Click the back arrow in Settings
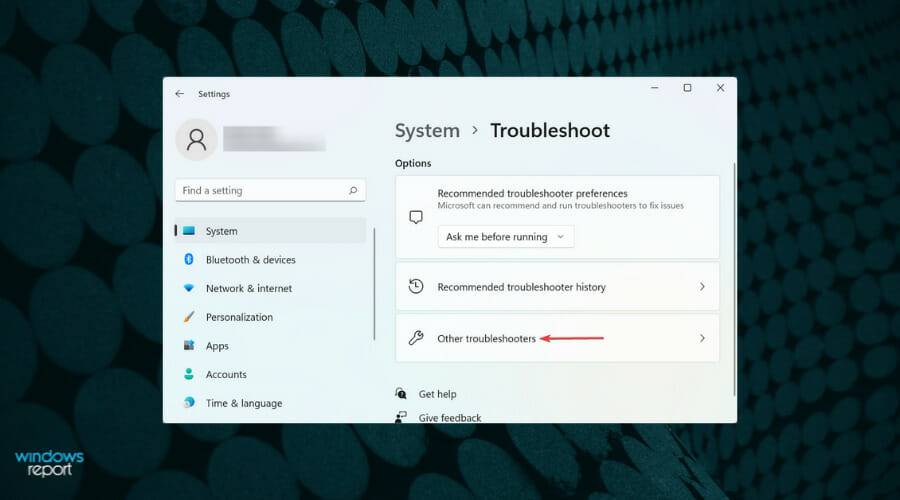Screen dimensions: 900x500 pyautogui.click(x=179, y=94)
